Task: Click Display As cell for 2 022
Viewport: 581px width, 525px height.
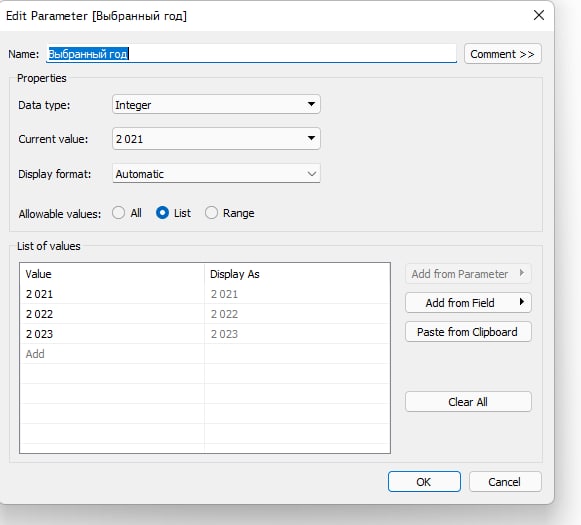Action: [297, 314]
